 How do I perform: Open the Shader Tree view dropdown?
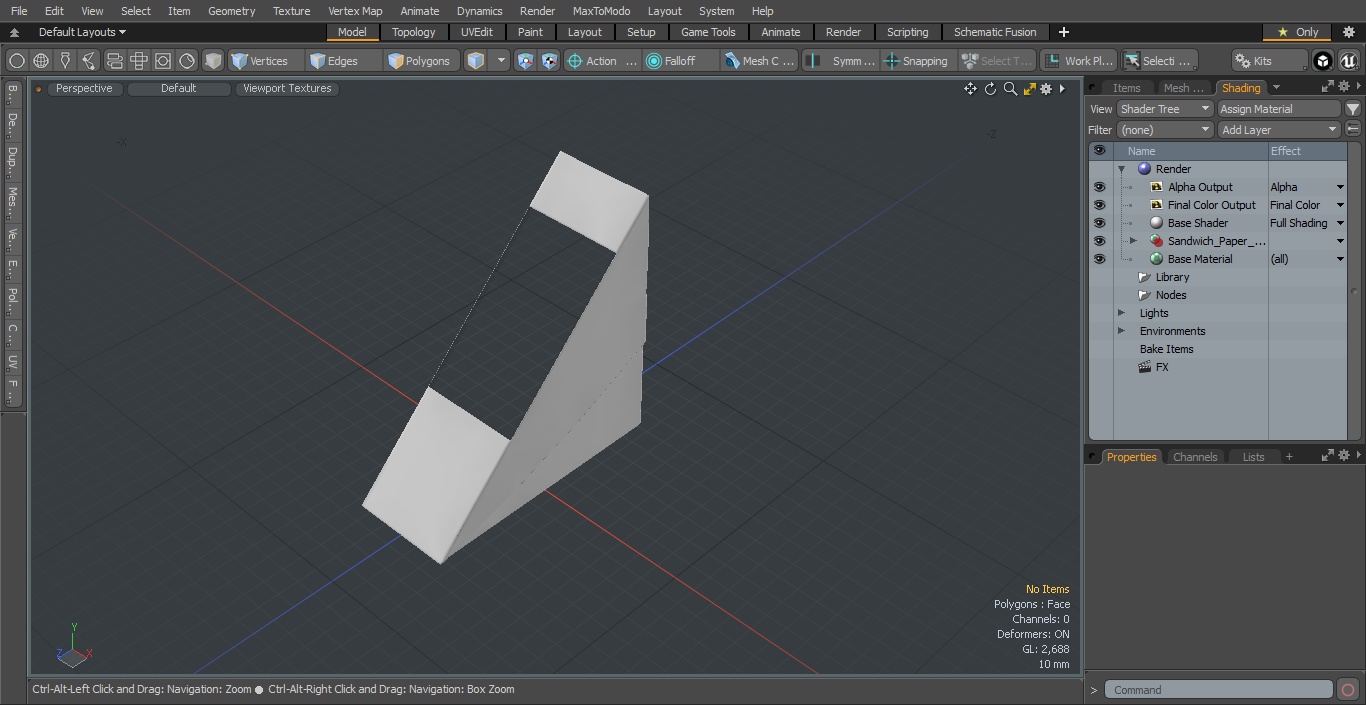1165,109
